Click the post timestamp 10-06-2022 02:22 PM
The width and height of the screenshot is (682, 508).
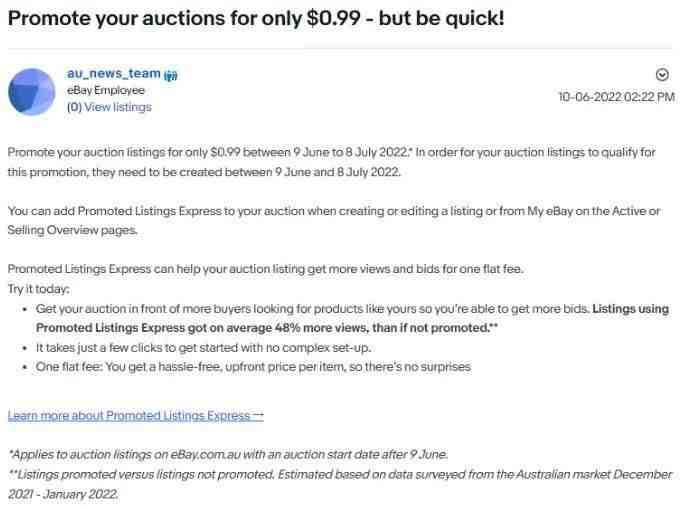pyautogui.click(x=616, y=97)
